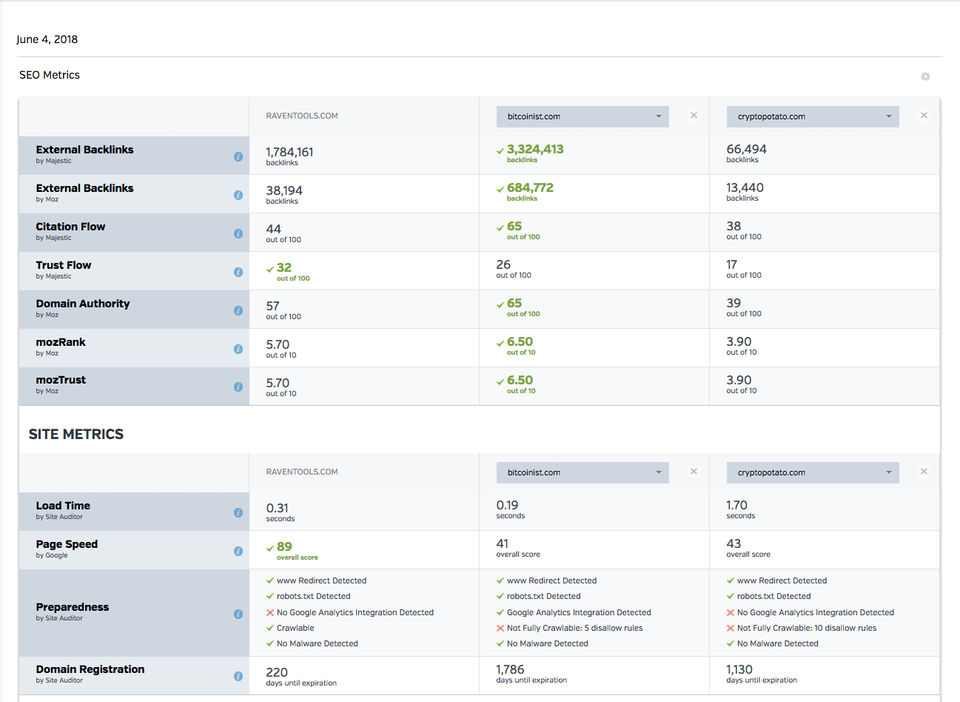Show info for mozTrust metric
Screen dimensions: 960x702
(238, 387)
